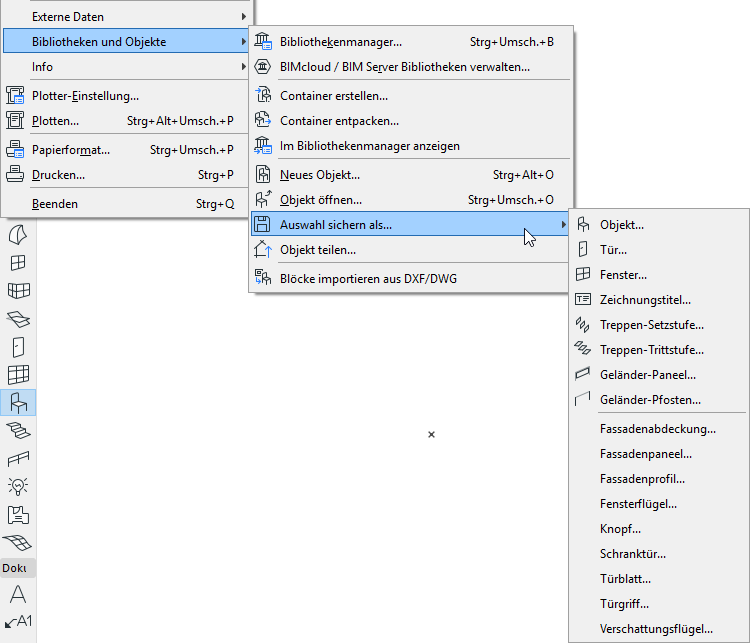The image size is (750, 643).
Task: Click the Im Bibliothekenmanager anzeigen icon
Action: pos(263,145)
